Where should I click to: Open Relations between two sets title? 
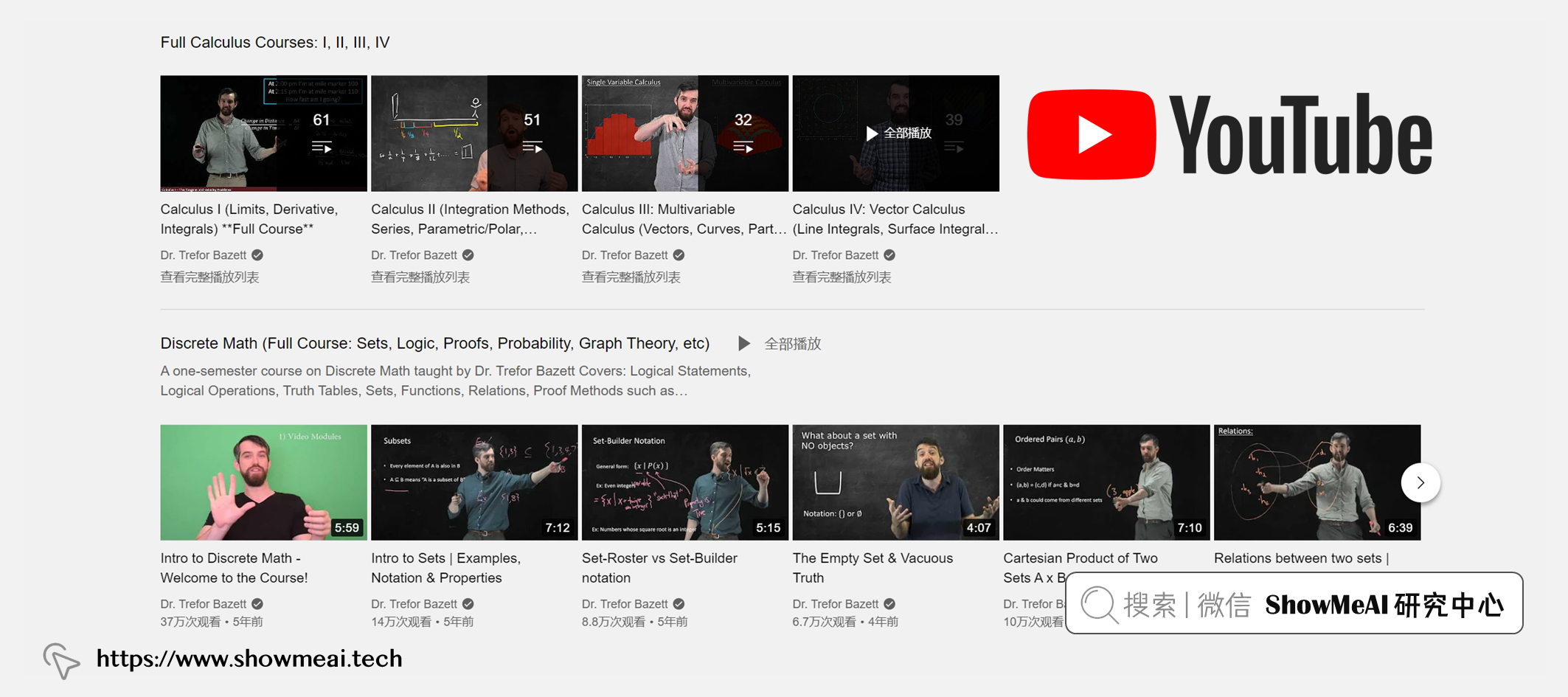(1302, 558)
